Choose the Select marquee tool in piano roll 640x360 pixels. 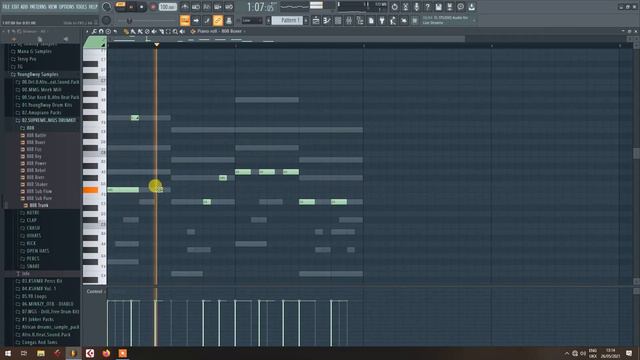click(168, 31)
